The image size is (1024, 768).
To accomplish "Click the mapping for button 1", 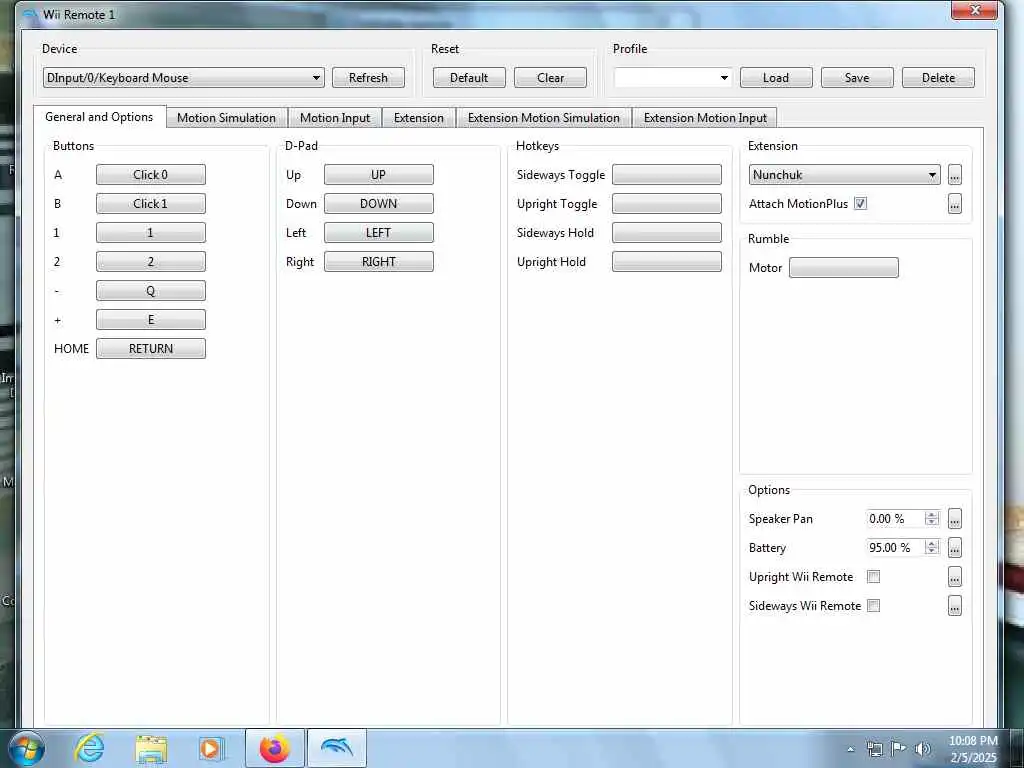I will (x=151, y=232).
